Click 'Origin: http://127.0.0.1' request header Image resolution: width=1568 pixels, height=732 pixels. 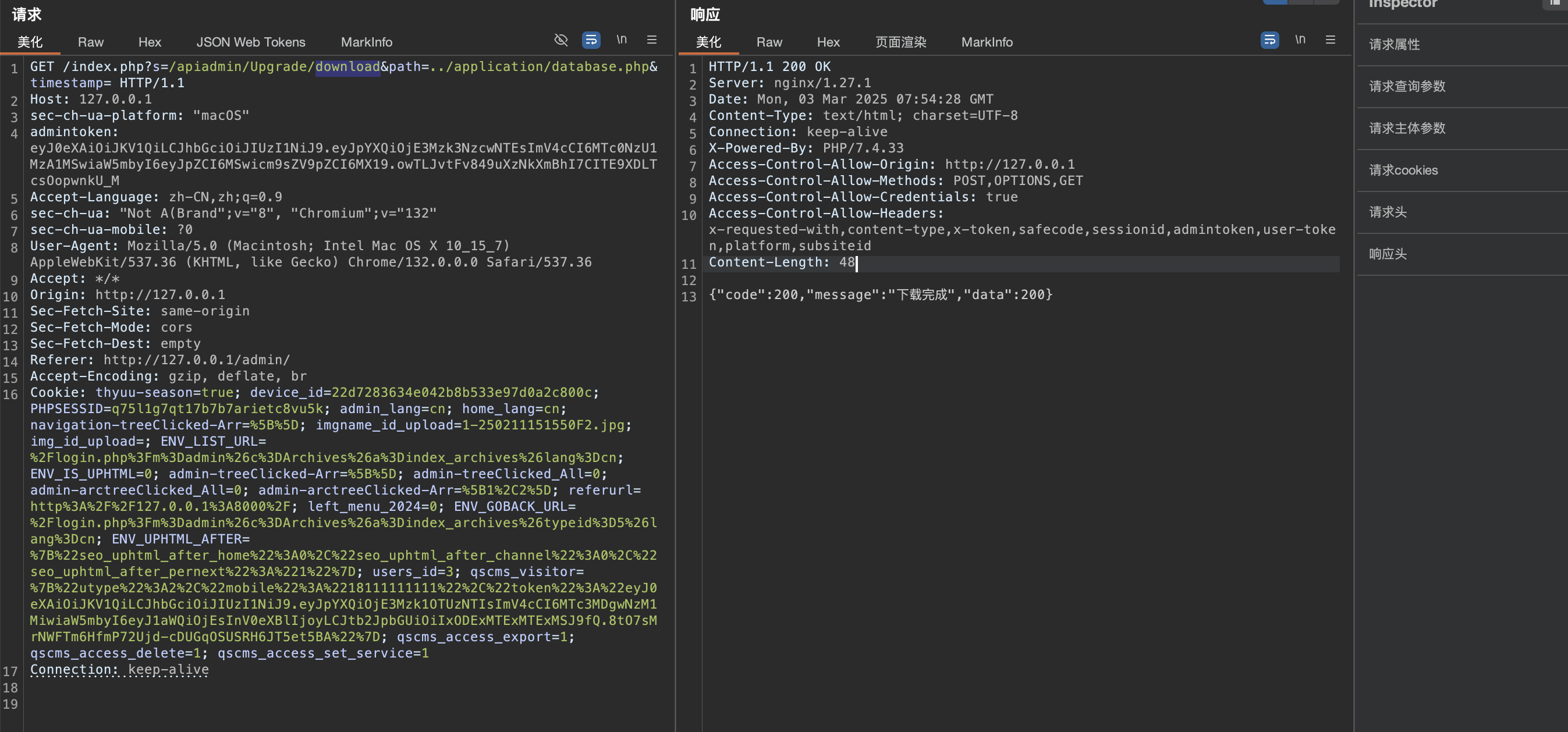[x=128, y=295]
